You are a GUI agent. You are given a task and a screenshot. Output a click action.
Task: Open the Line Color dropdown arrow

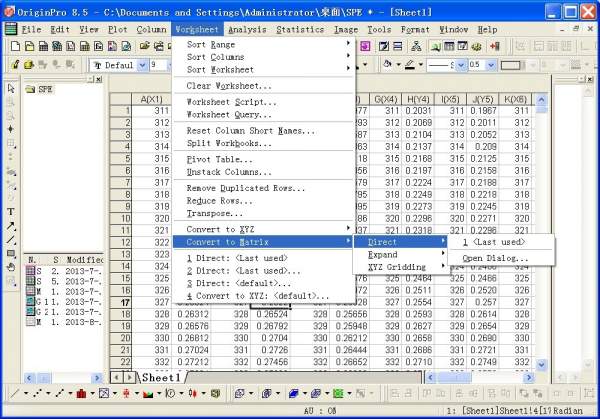[x=421, y=65]
